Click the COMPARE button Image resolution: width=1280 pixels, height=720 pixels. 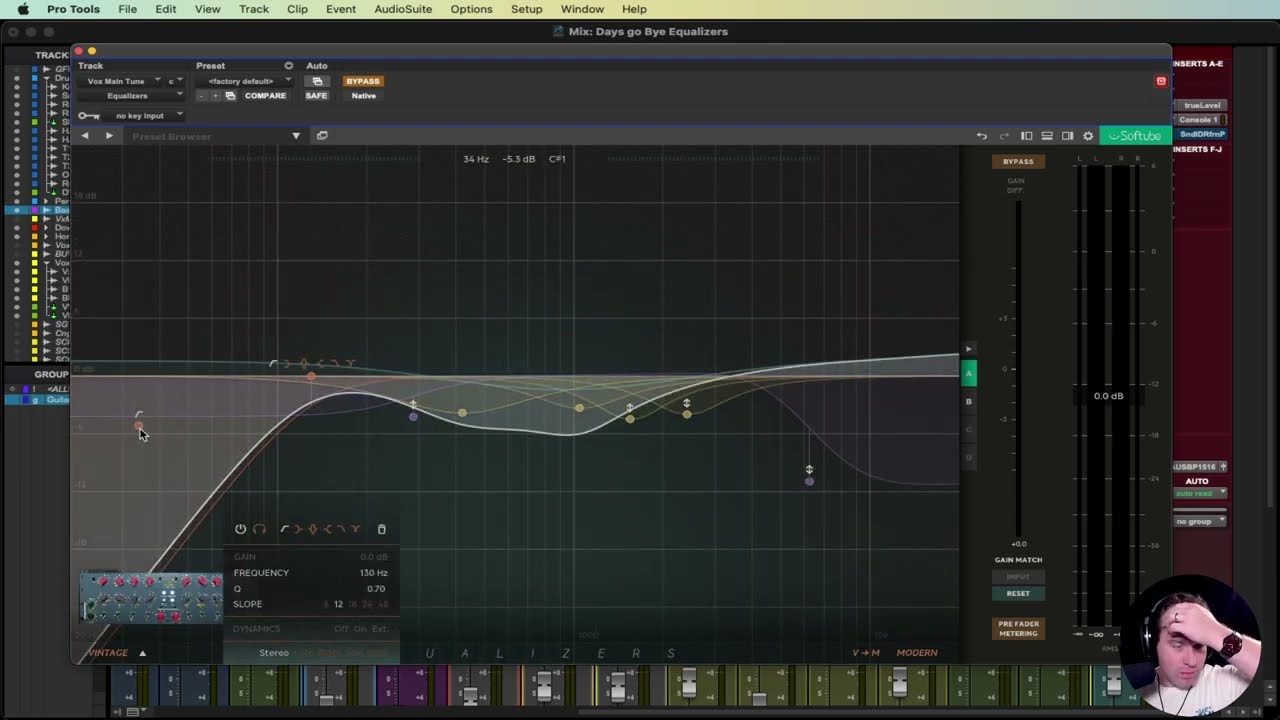click(265, 96)
